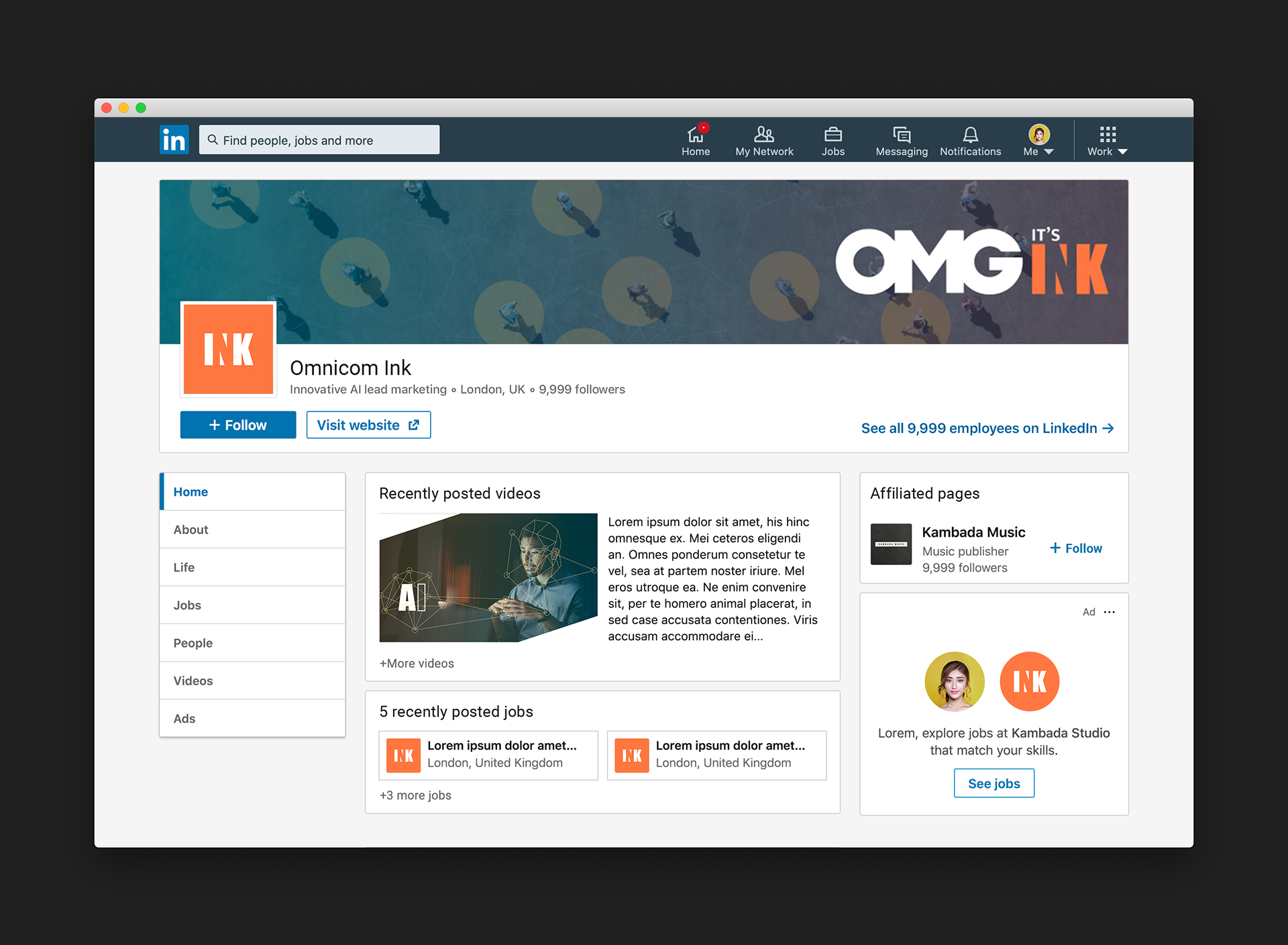Switch to the sidebar Jobs tab
Screen dimensions: 1288x945
pos(253,605)
